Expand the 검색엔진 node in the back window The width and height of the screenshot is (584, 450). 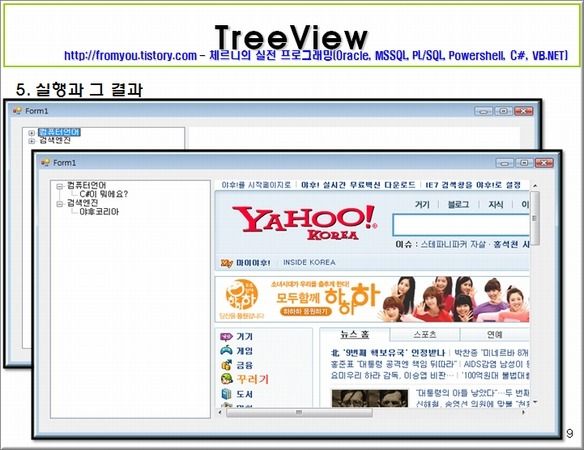[x=32, y=141]
